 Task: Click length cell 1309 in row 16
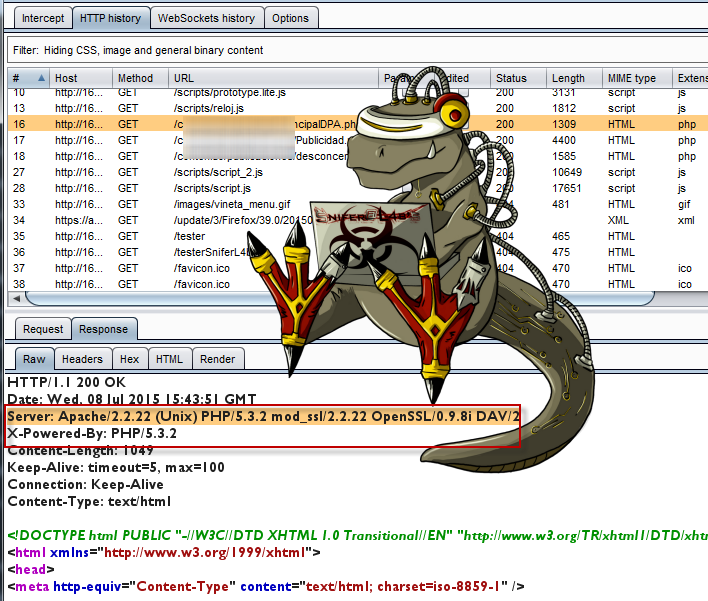pos(564,124)
